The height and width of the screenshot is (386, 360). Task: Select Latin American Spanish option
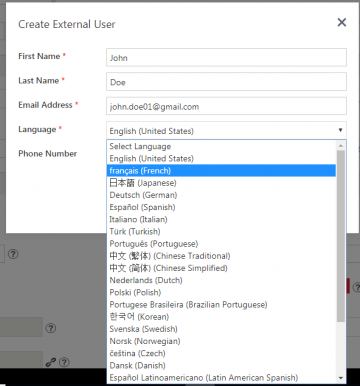coord(221,377)
